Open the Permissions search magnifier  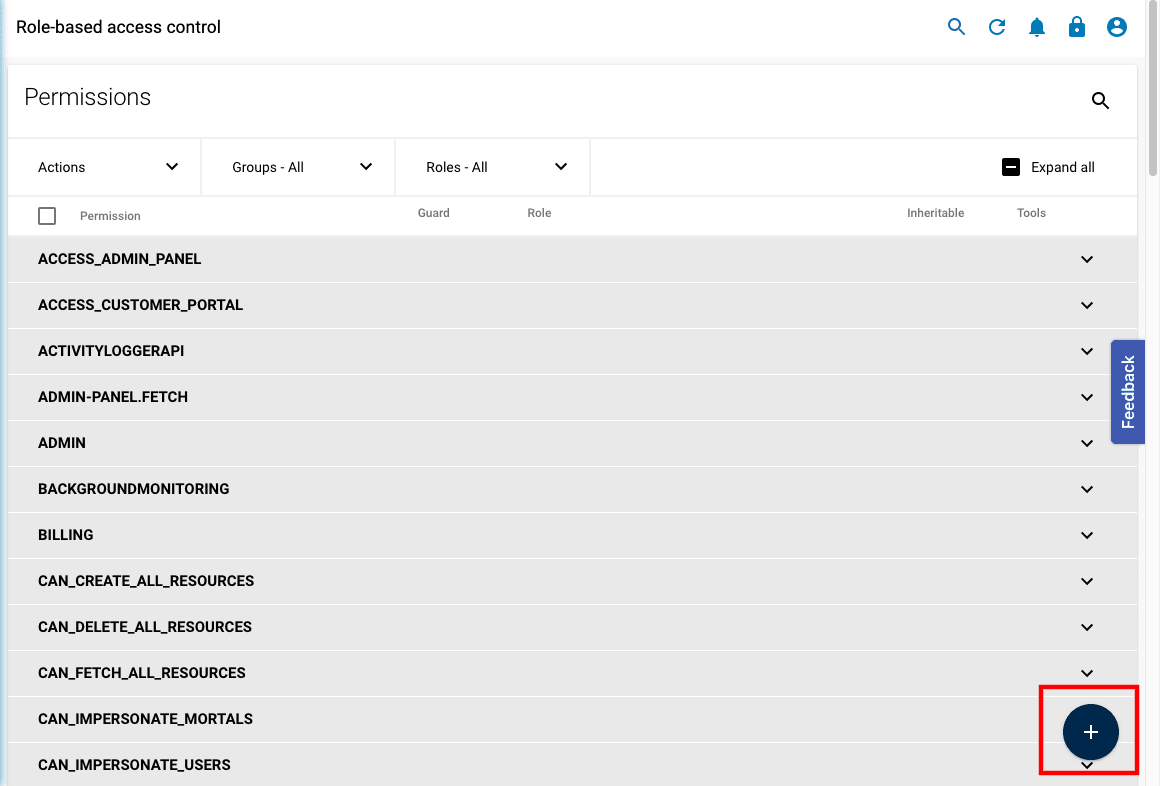[1100, 101]
